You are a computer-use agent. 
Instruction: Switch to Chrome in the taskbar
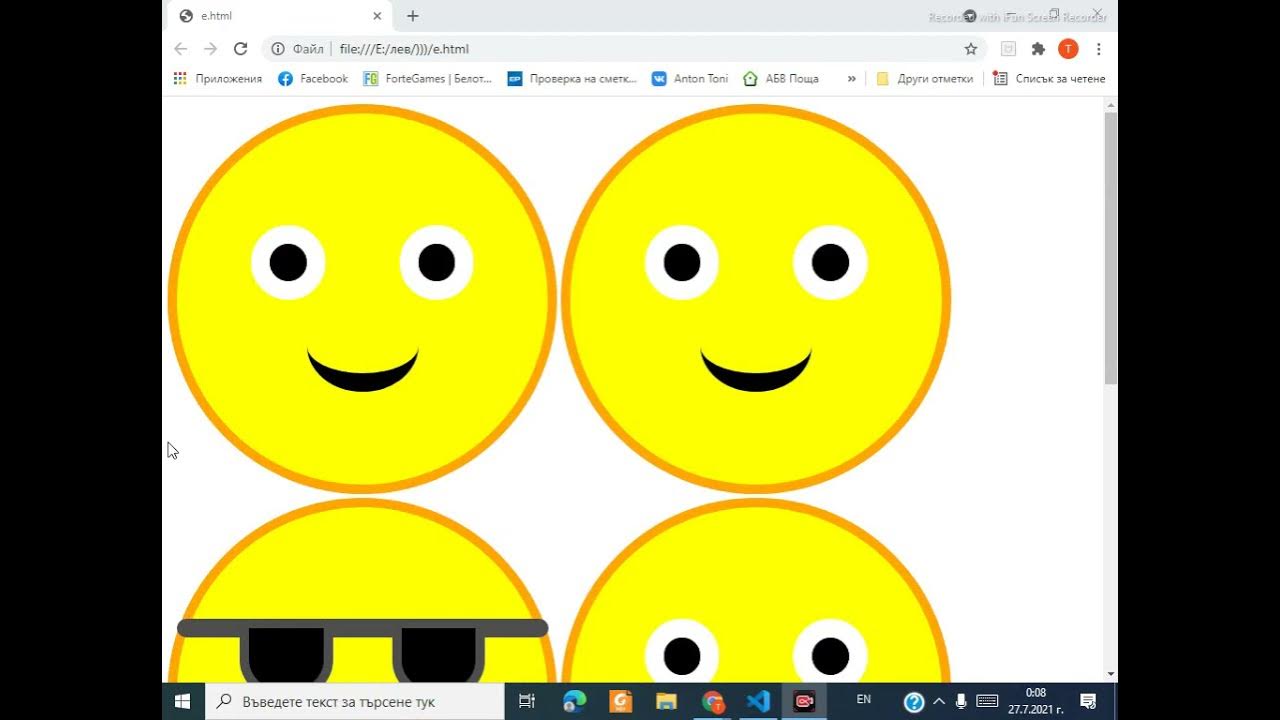[712, 701]
